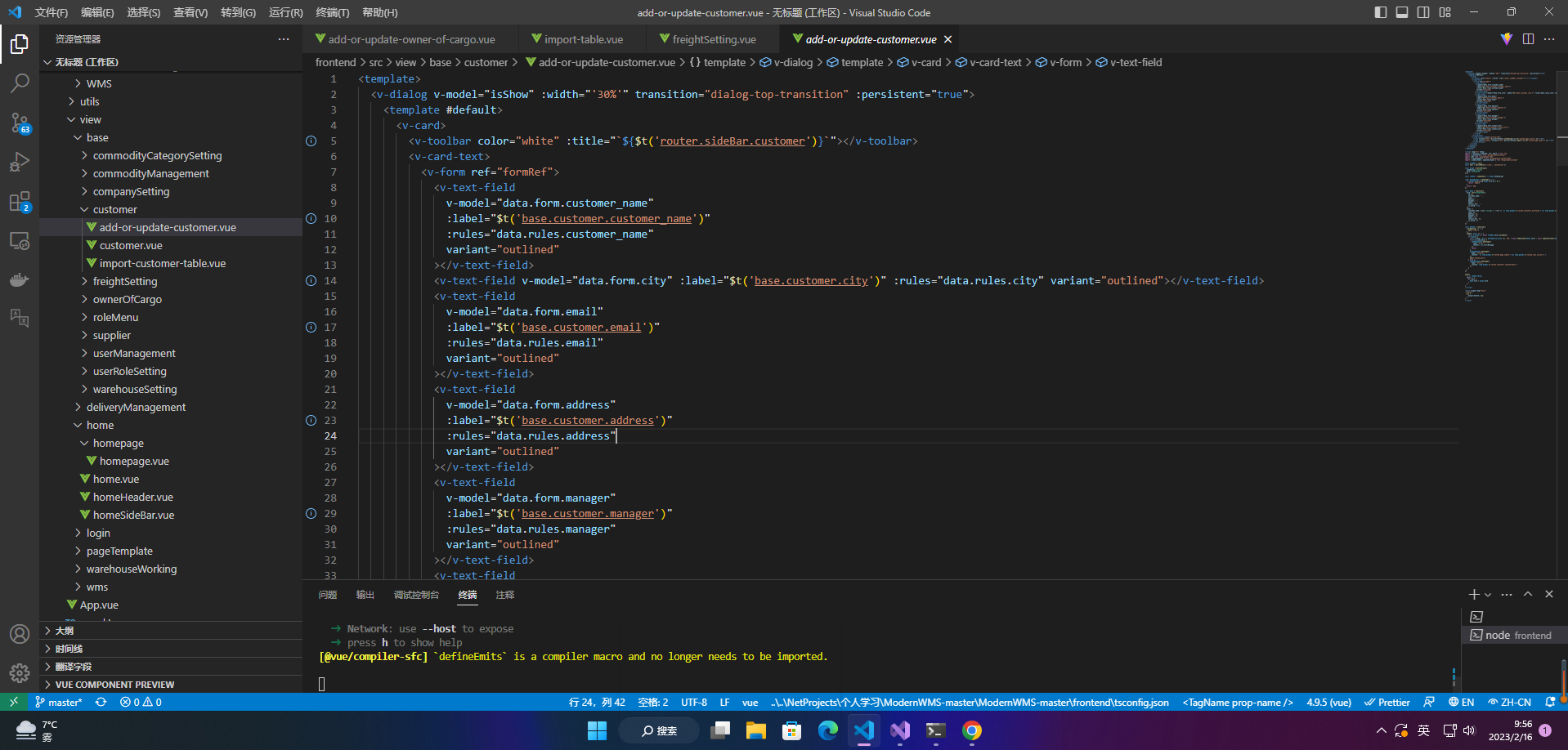The height and width of the screenshot is (750, 1568).
Task: Open errors and warnings count
Action: (x=141, y=702)
